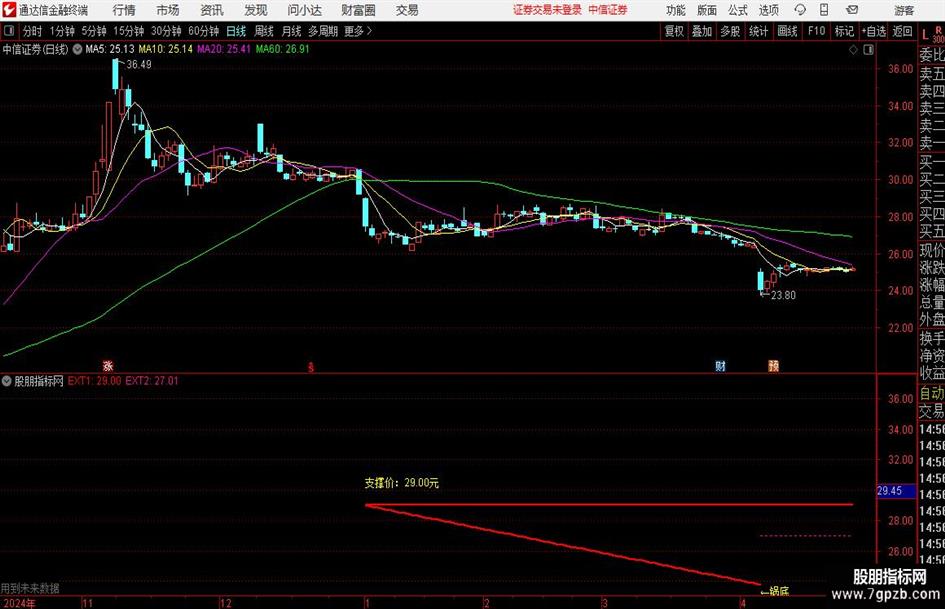Click the 23.80 low price label
The width and height of the screenshot is (945, 609).
coord(783,295)
